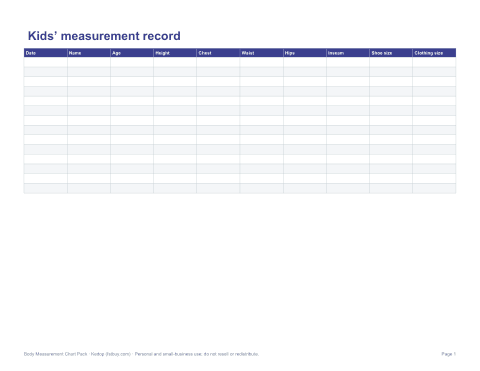Image resolution: width=480 pixels, height=371 pixels.
Task: Select the Shoe size column header
Action: [x=391, y=53]
